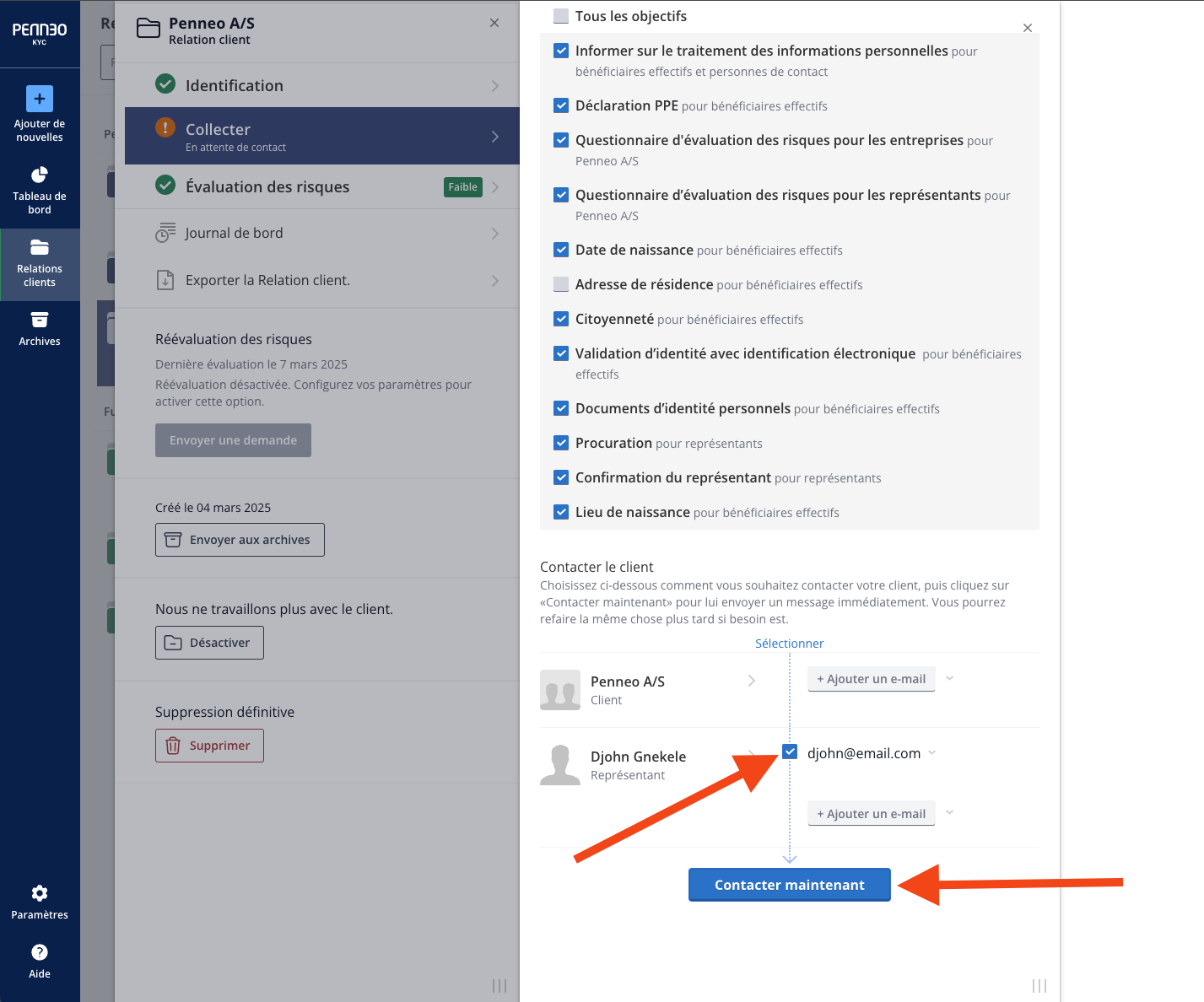Click the export document icon
Viewport: 1204px width, 1002px height.
click(165, 280)
